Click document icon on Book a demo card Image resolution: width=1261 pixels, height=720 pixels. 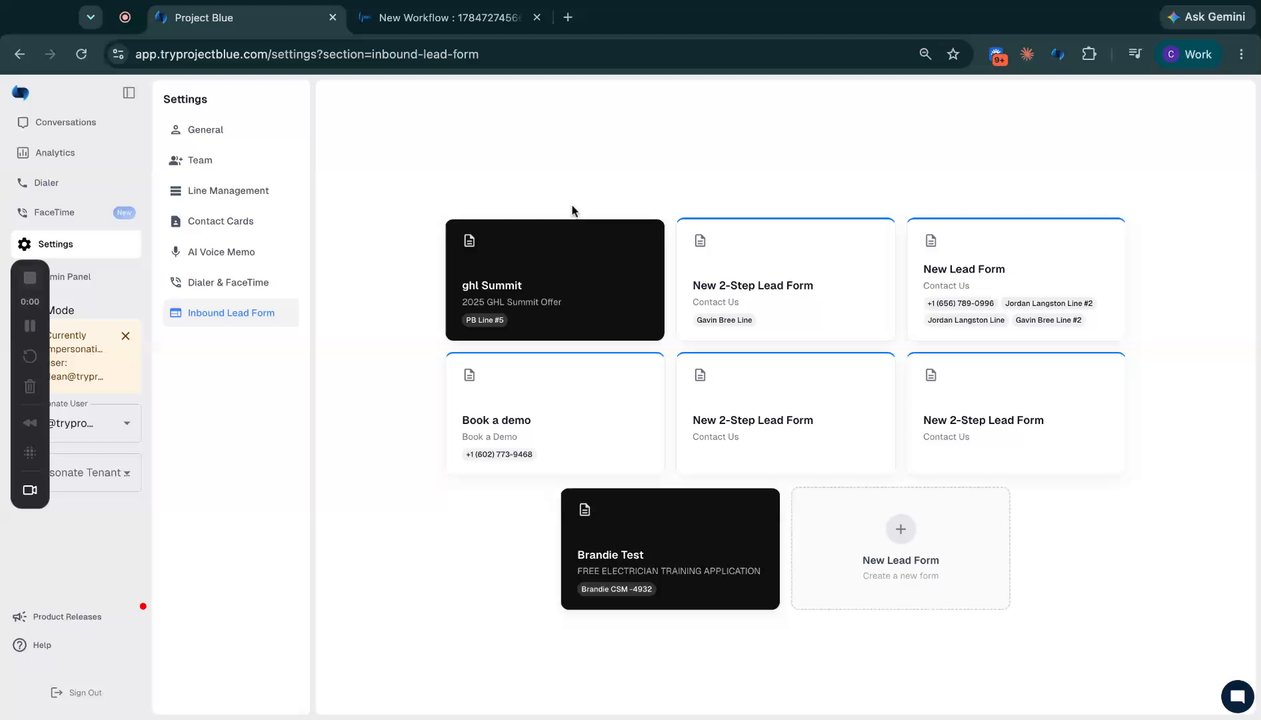coord(470,375)
